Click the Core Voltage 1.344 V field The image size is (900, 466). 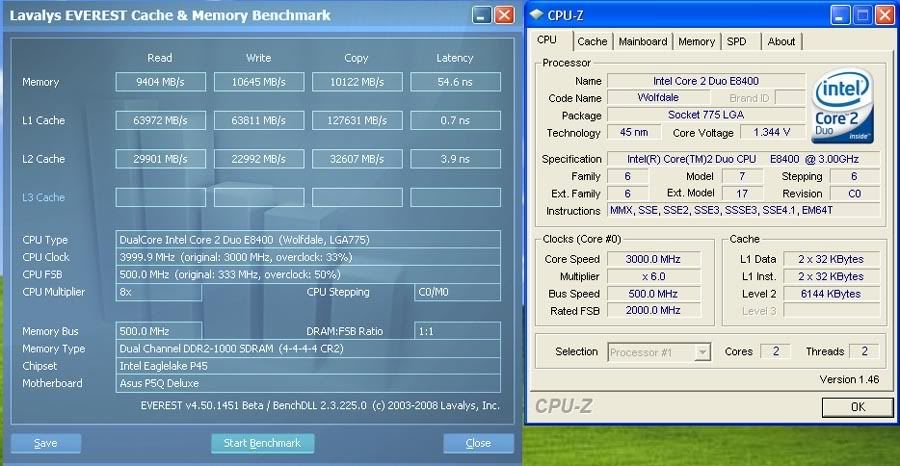click(x=773, y=132)
